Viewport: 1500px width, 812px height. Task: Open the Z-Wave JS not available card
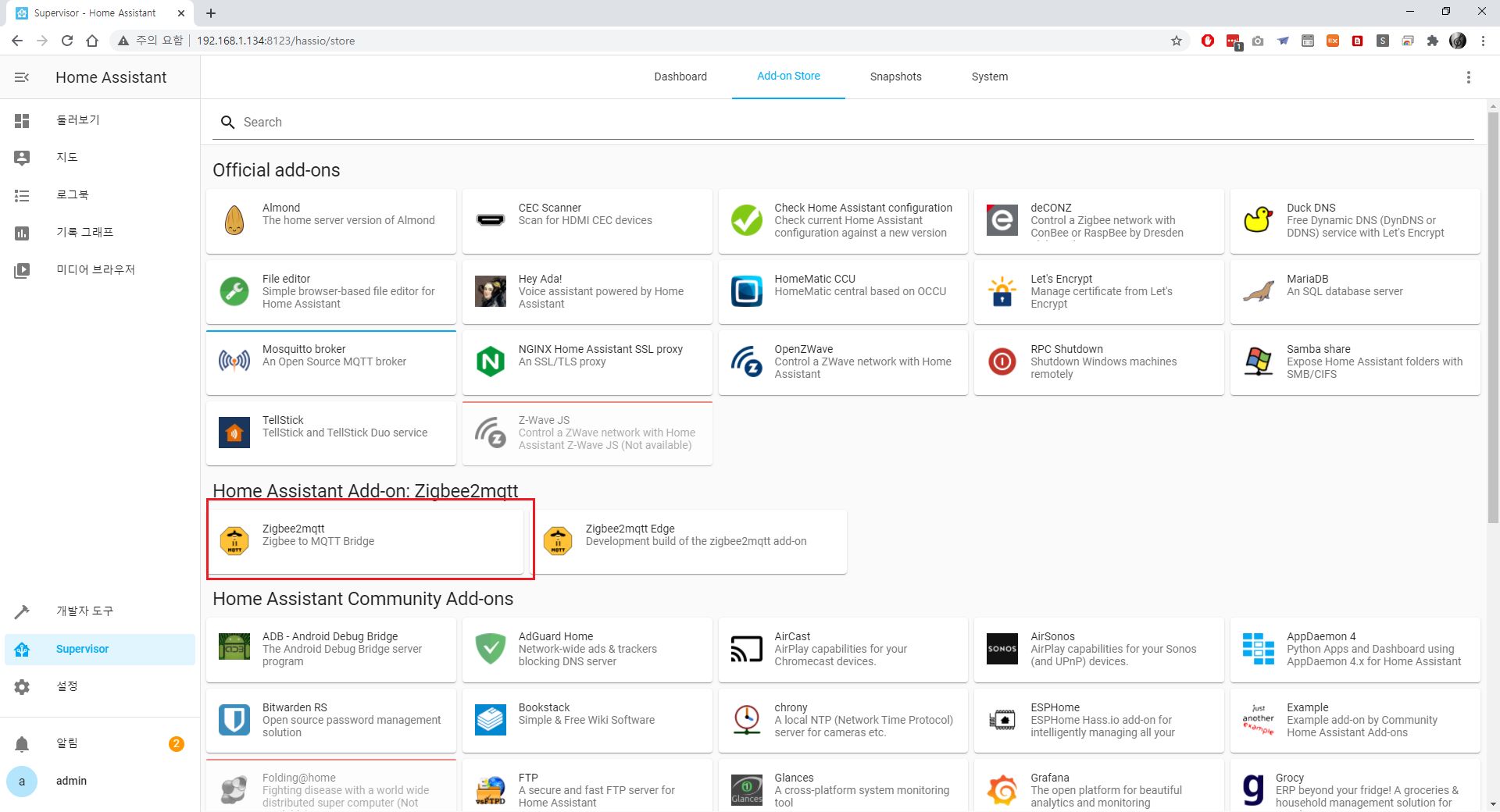pos(587,433)
